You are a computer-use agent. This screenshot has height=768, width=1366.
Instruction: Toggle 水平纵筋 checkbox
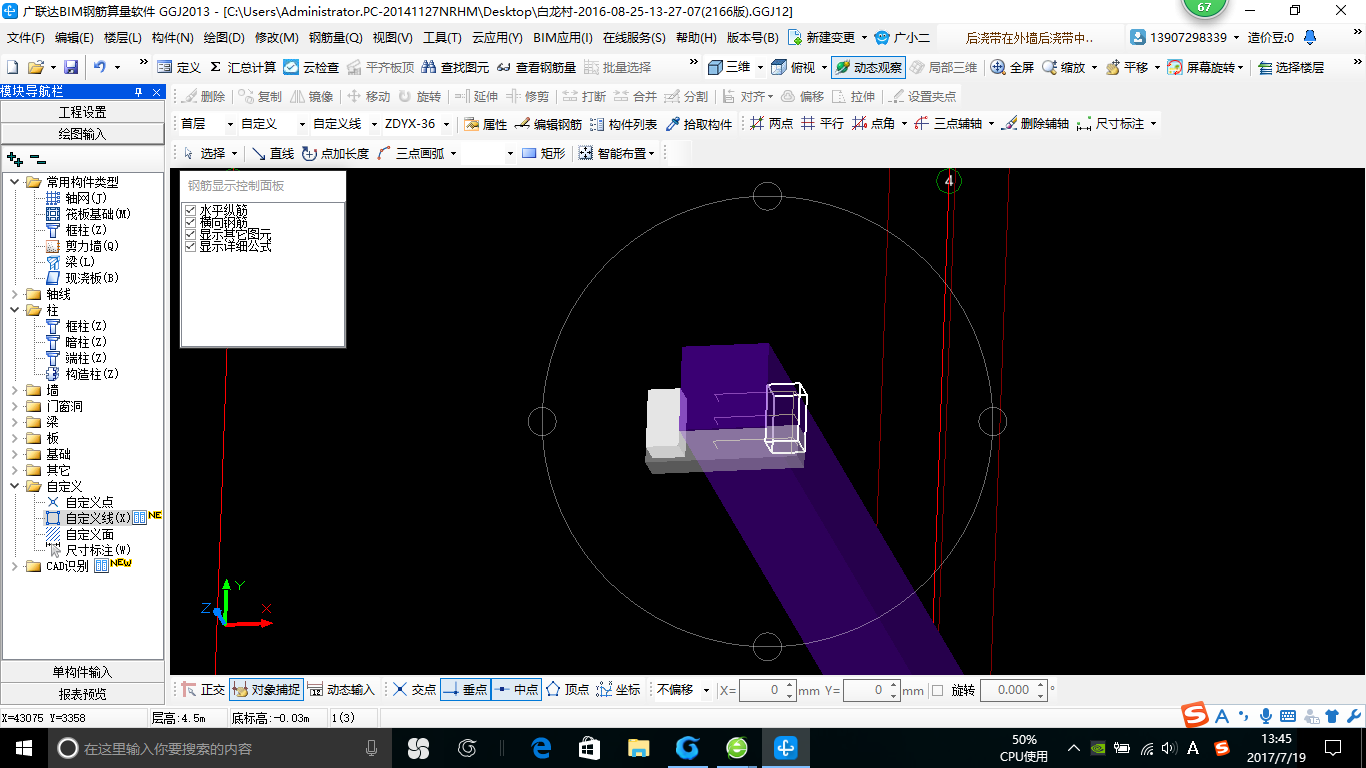coord(191,210)
